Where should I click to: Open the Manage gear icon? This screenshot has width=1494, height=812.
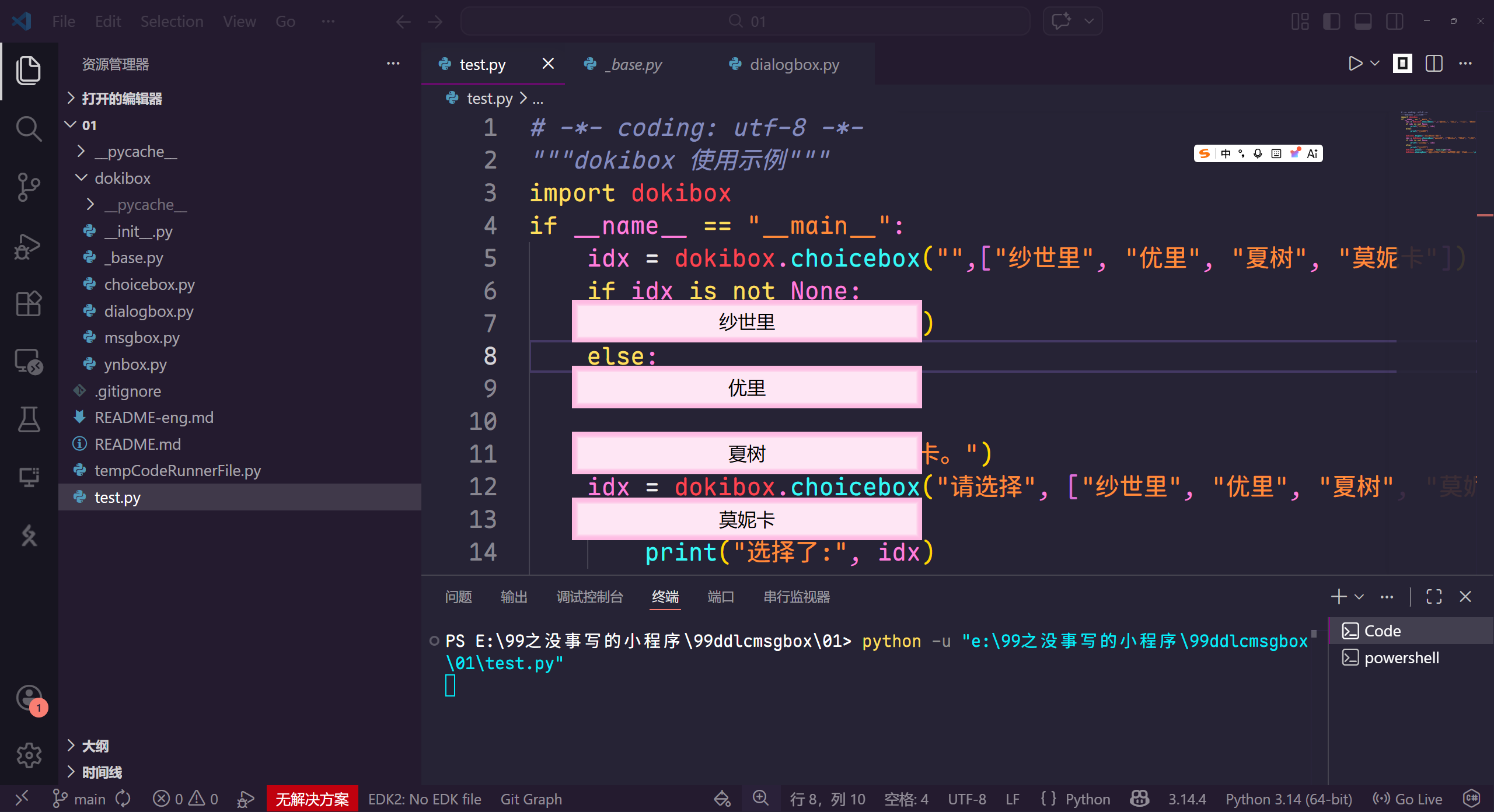[x=29, y=755]
